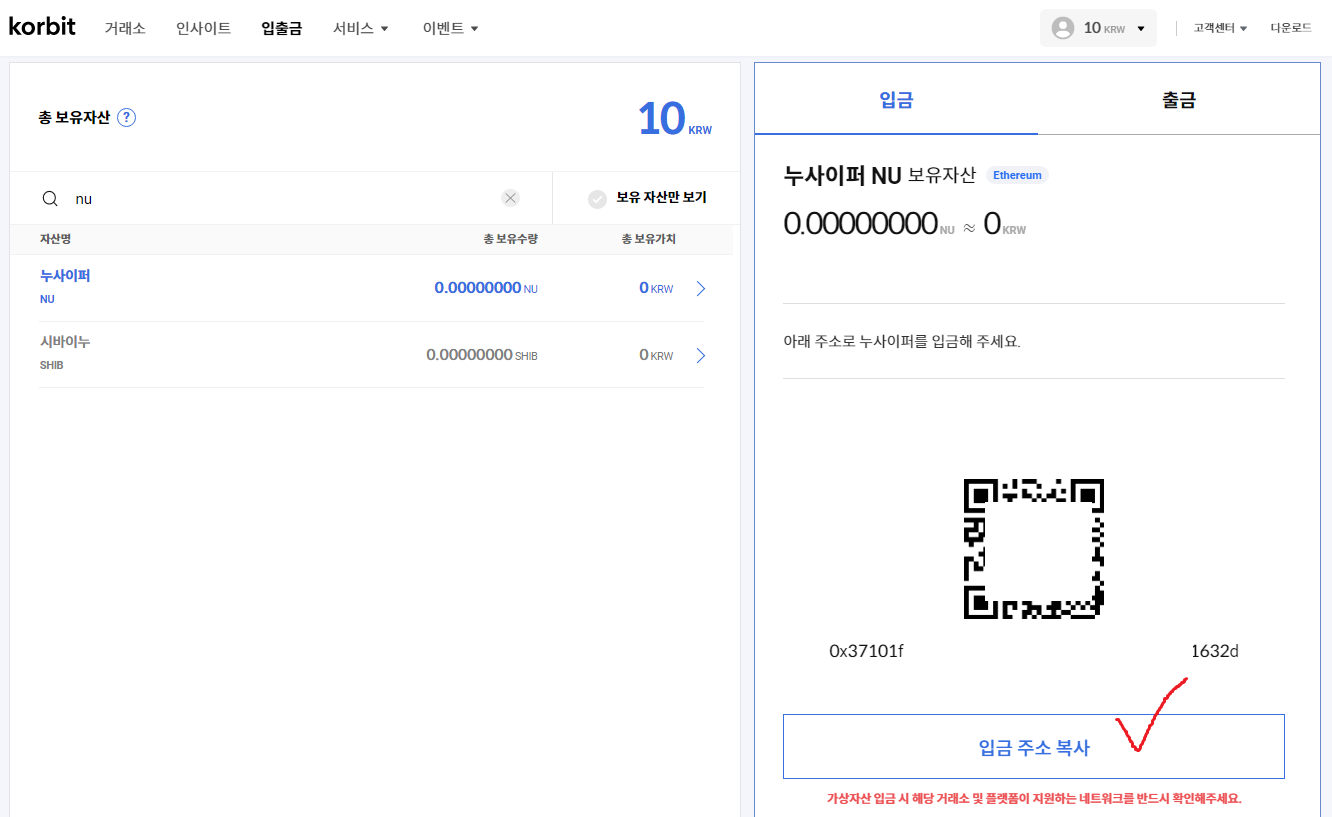Open the 인사이트 menu item
Image resolution: width=1332 pixels, height=817 pixels.
tap(203, 28)
